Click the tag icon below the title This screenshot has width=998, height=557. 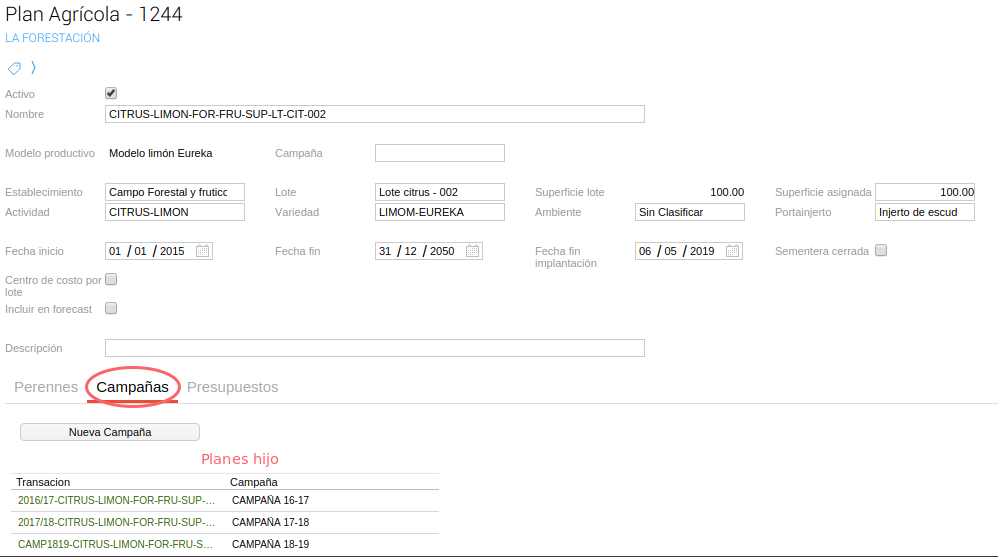click(14, 68)
